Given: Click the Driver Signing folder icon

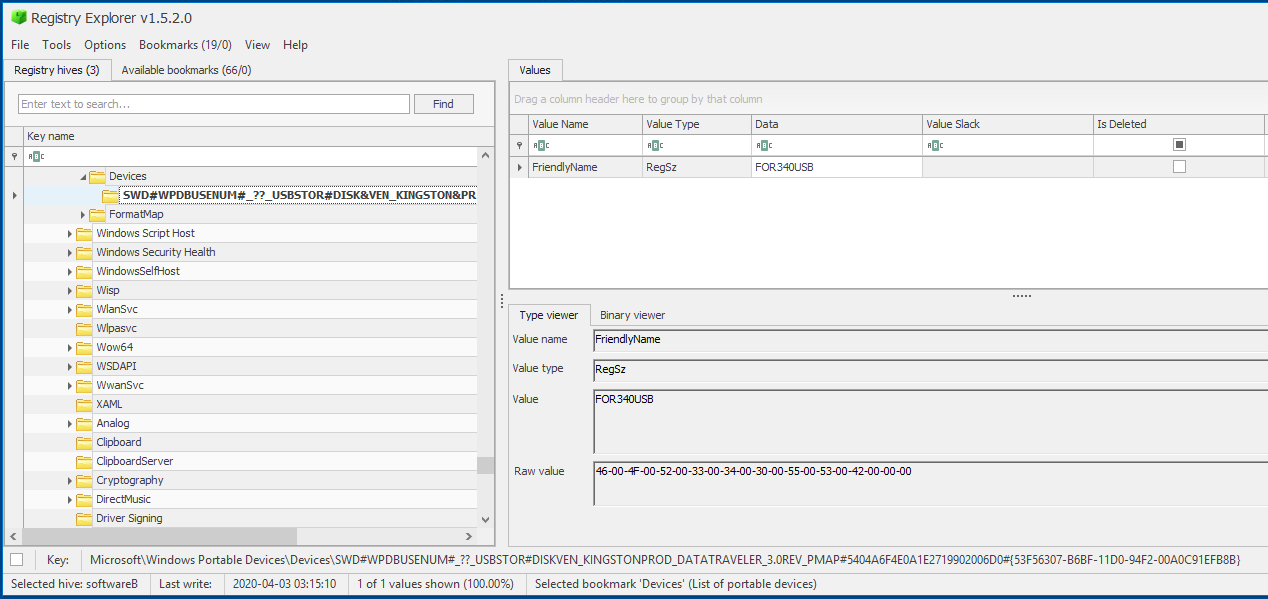Looking at the screenshot, I should pos(84,519).
